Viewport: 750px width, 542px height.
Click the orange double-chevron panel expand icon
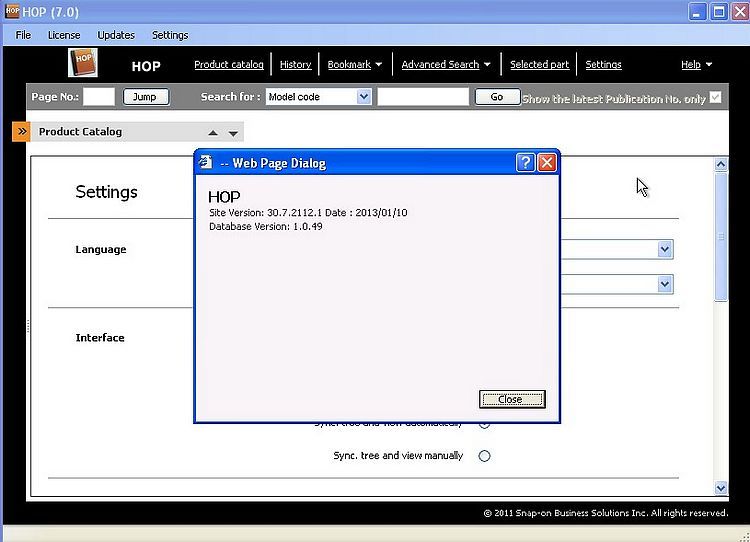21,132
